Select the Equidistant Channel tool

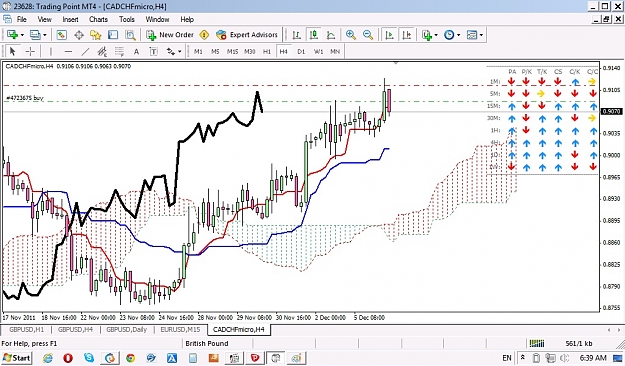click(102, 51)
